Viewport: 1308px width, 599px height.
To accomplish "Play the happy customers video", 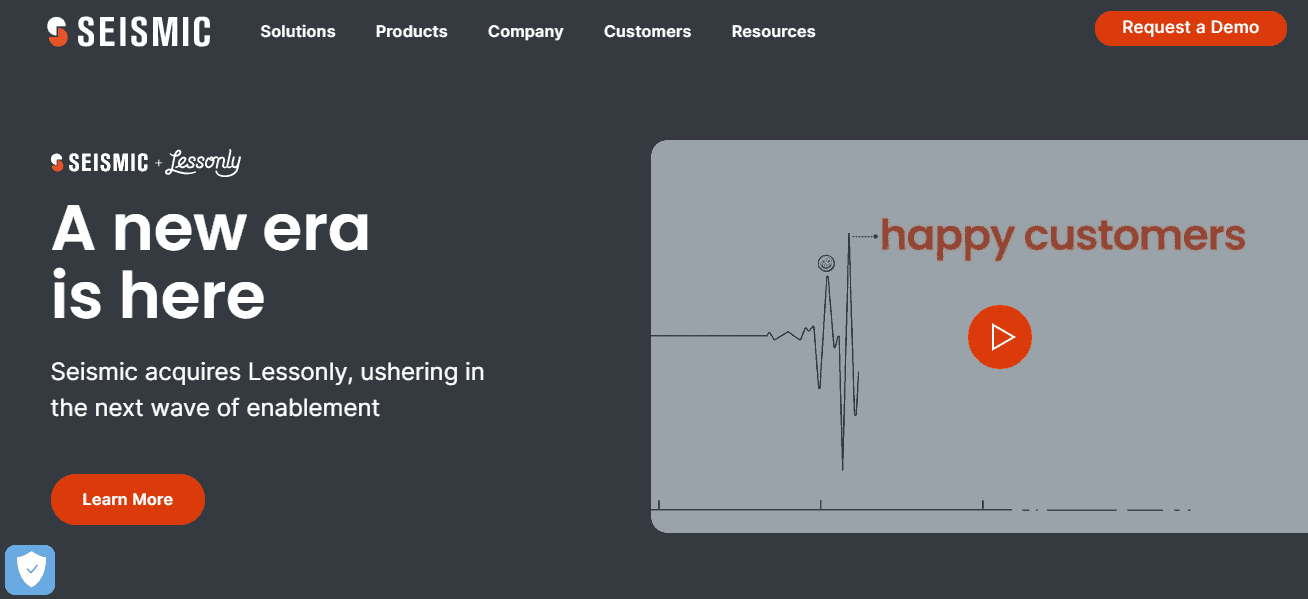I will [x=999, y=337].
